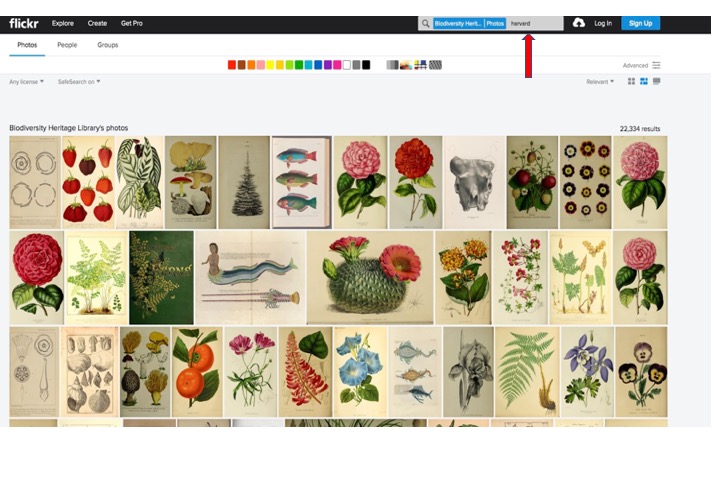Open the Get Pro link
720x480 pixels.
click(132, 23)
